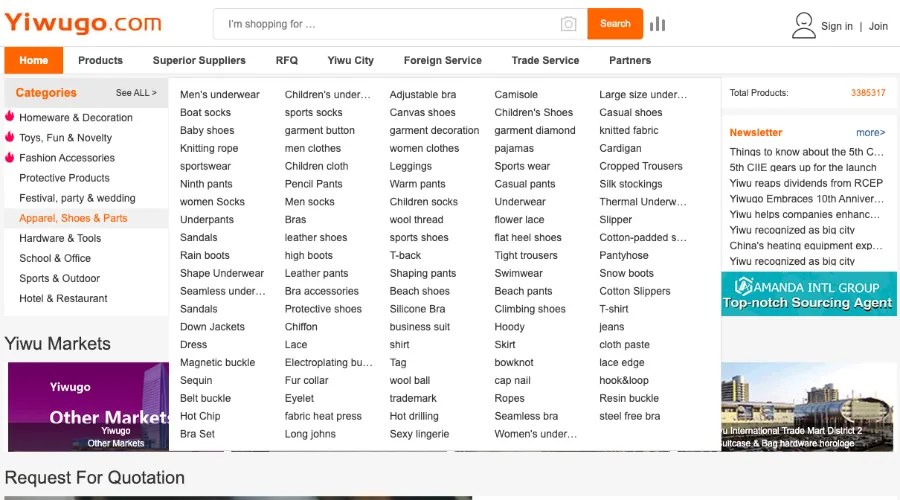The image size is (900, 500).
Task: Click the camera image-search icon
Action: (x=568, y=24)
